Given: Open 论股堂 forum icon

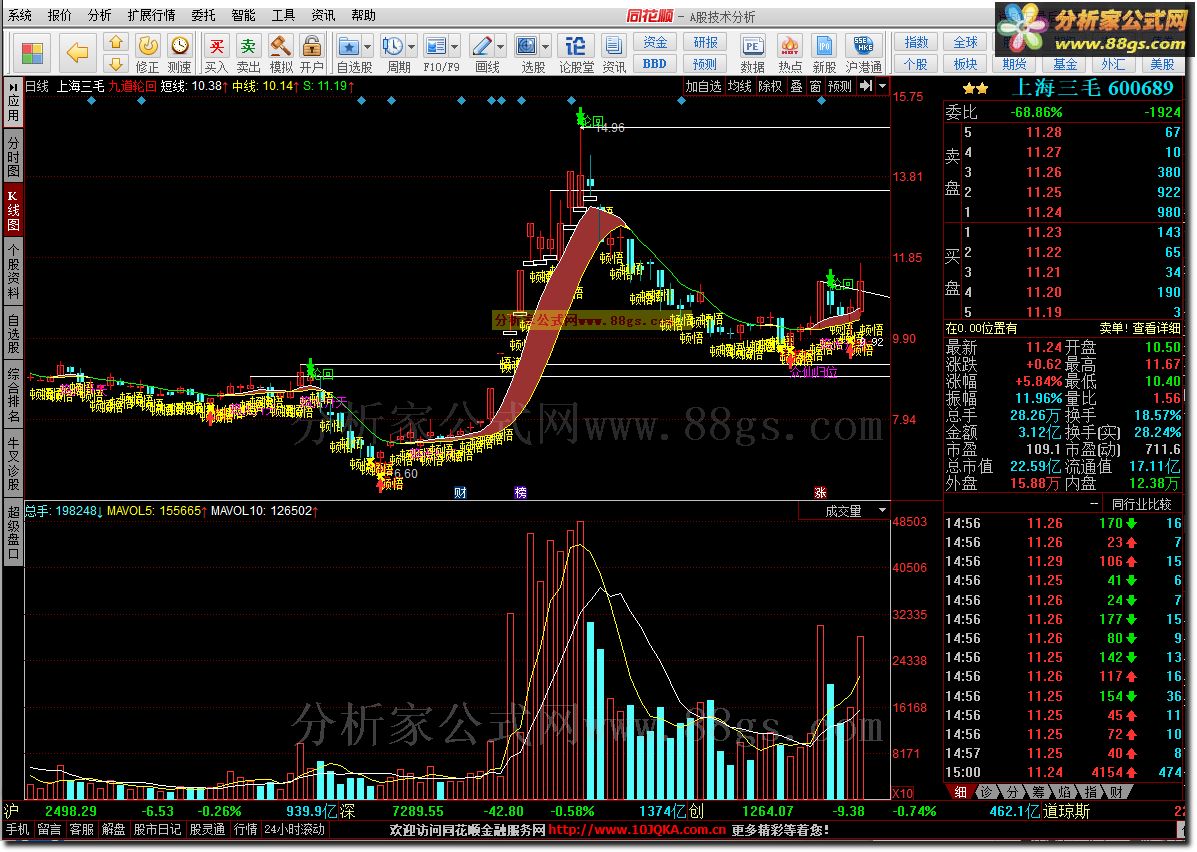Looking at the screenshot, I should point(576,53).
